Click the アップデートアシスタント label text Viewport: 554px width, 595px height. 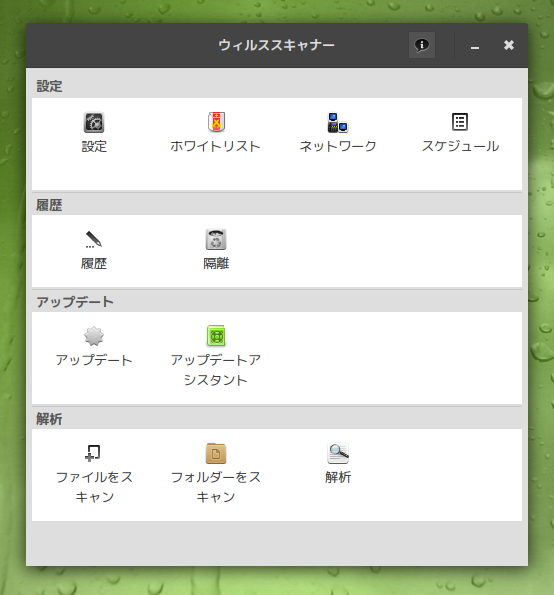click(x=216, y=370)
